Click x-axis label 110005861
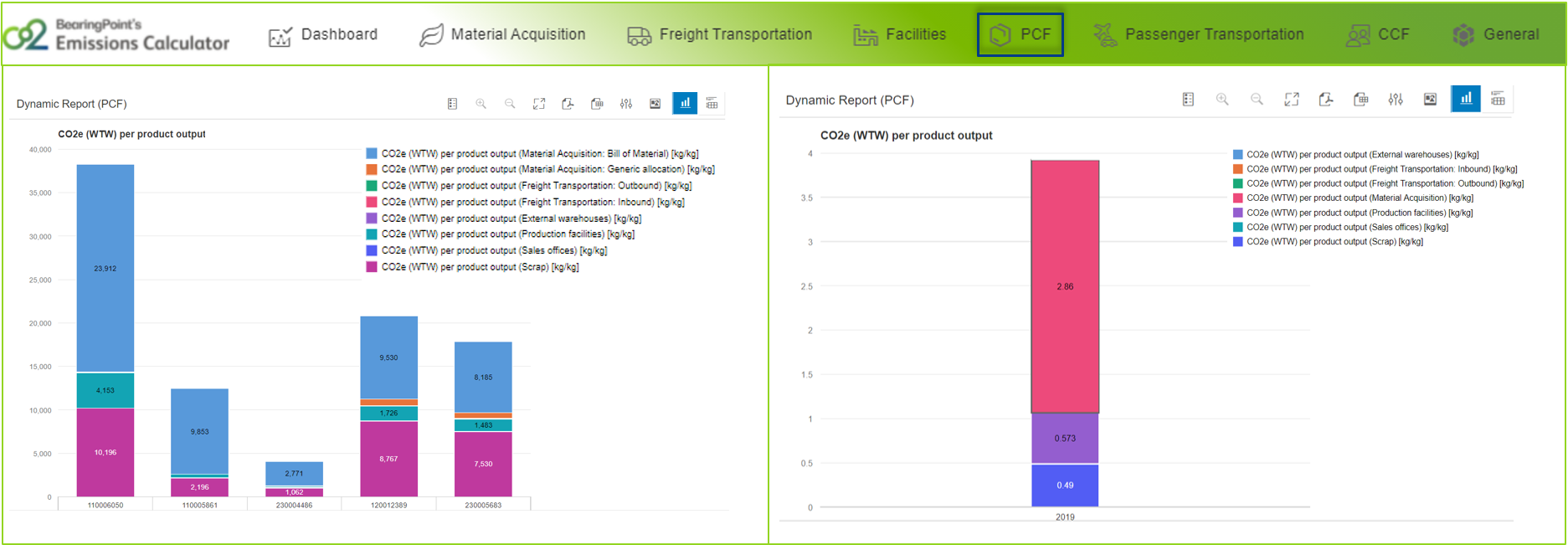Viewport: 1568px width, 545px height. 199,505
